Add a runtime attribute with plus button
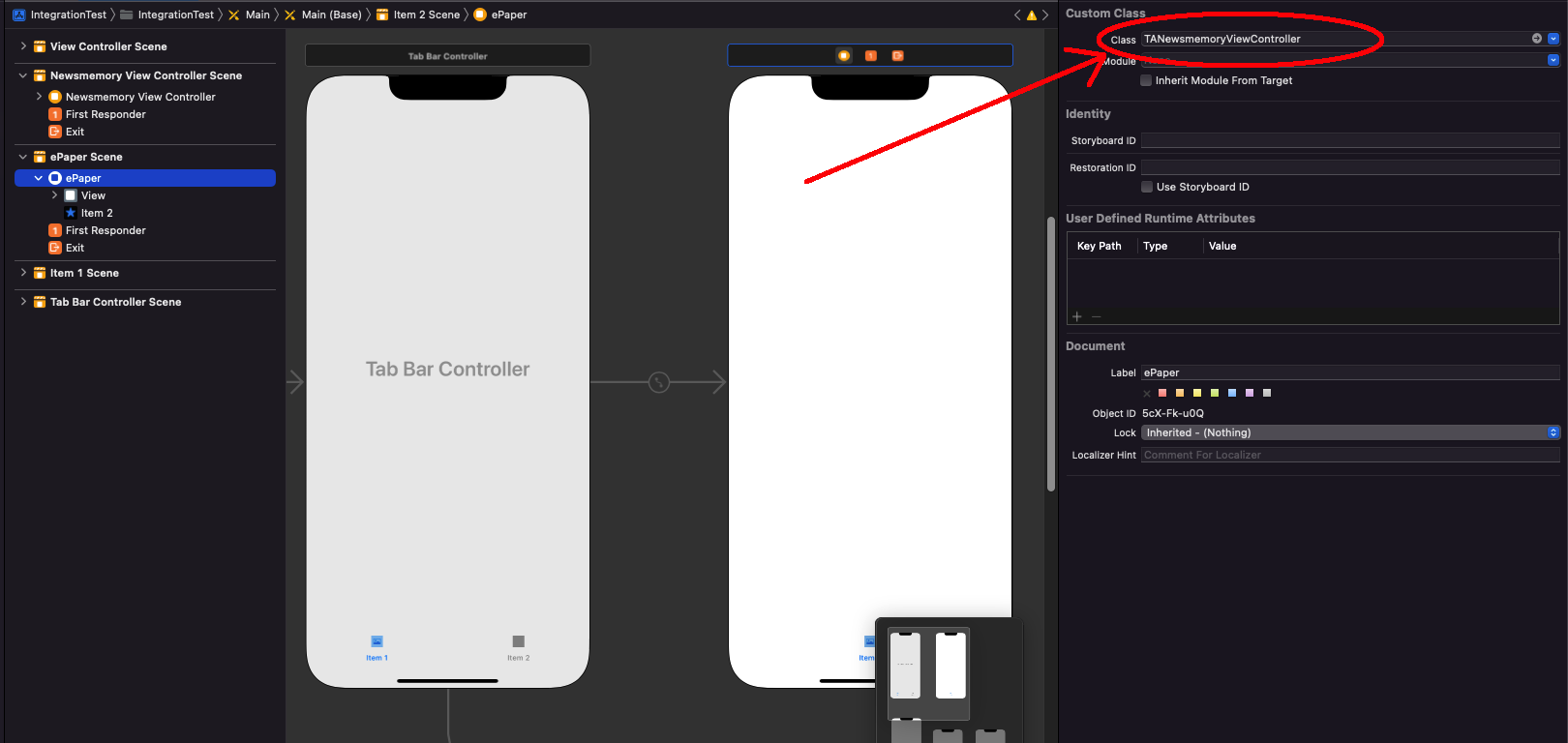The width and height of the screenshot is (1568, 743). click(1076, 316)
